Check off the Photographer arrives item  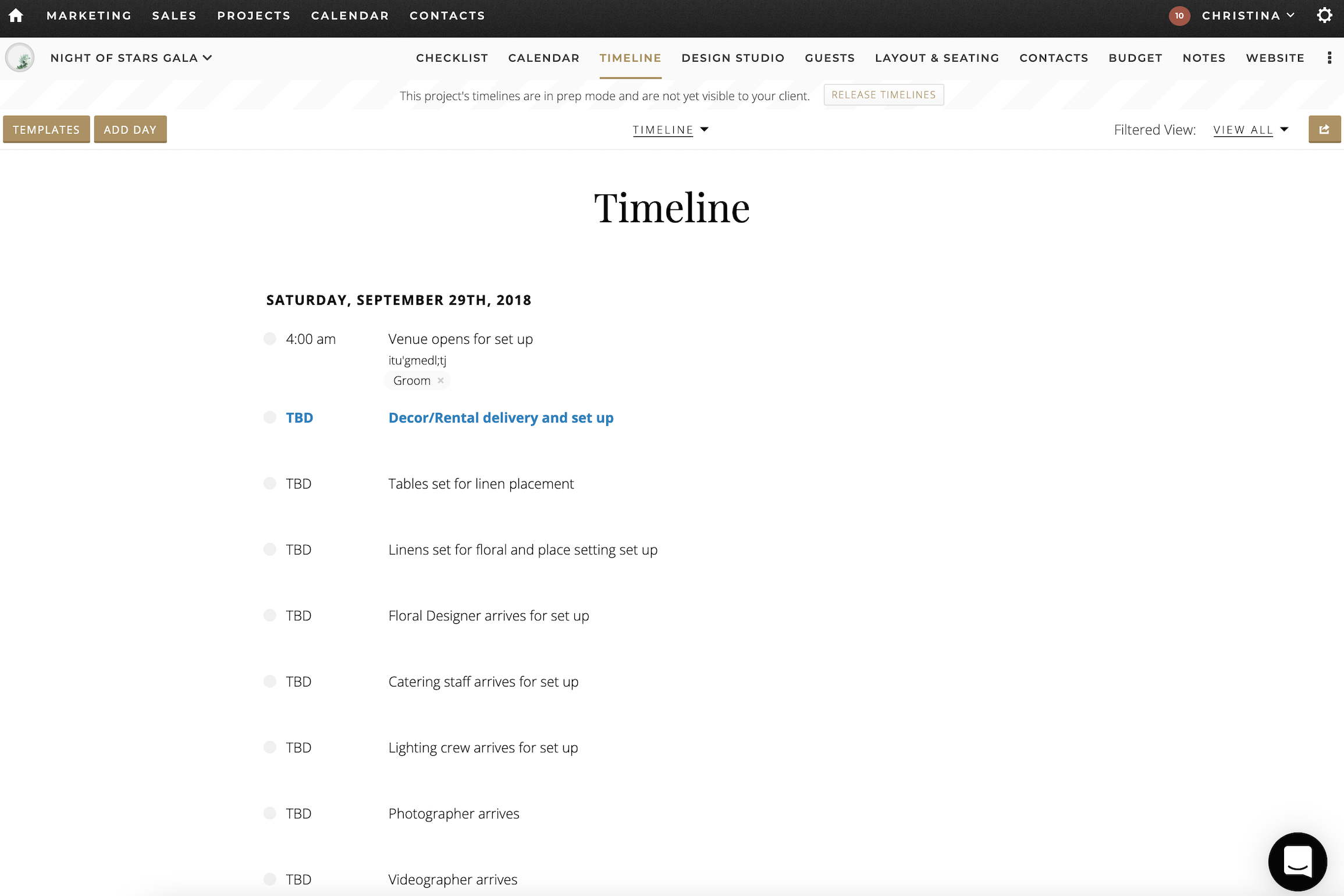(x=270, y=813)
